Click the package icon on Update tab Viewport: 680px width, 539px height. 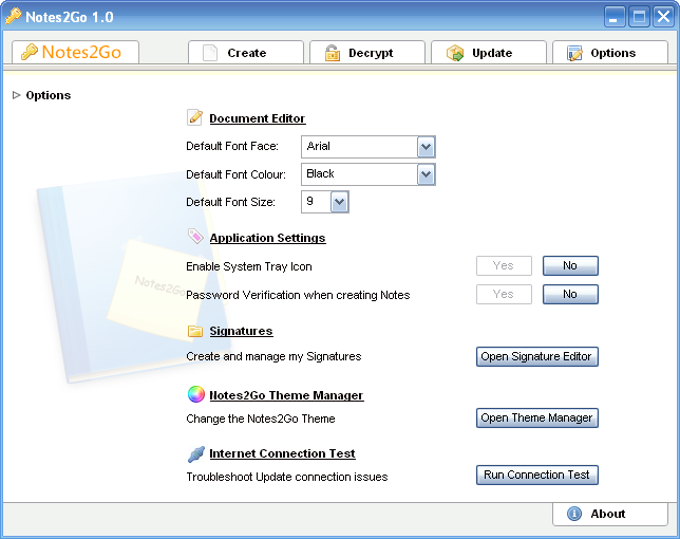455,53
